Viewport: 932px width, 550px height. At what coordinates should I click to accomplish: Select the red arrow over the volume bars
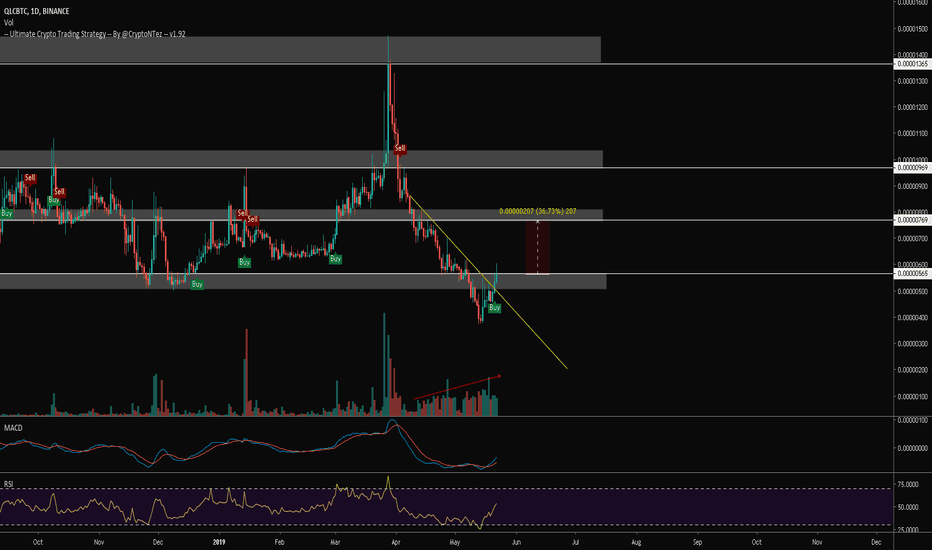click(x=457, y=387)
